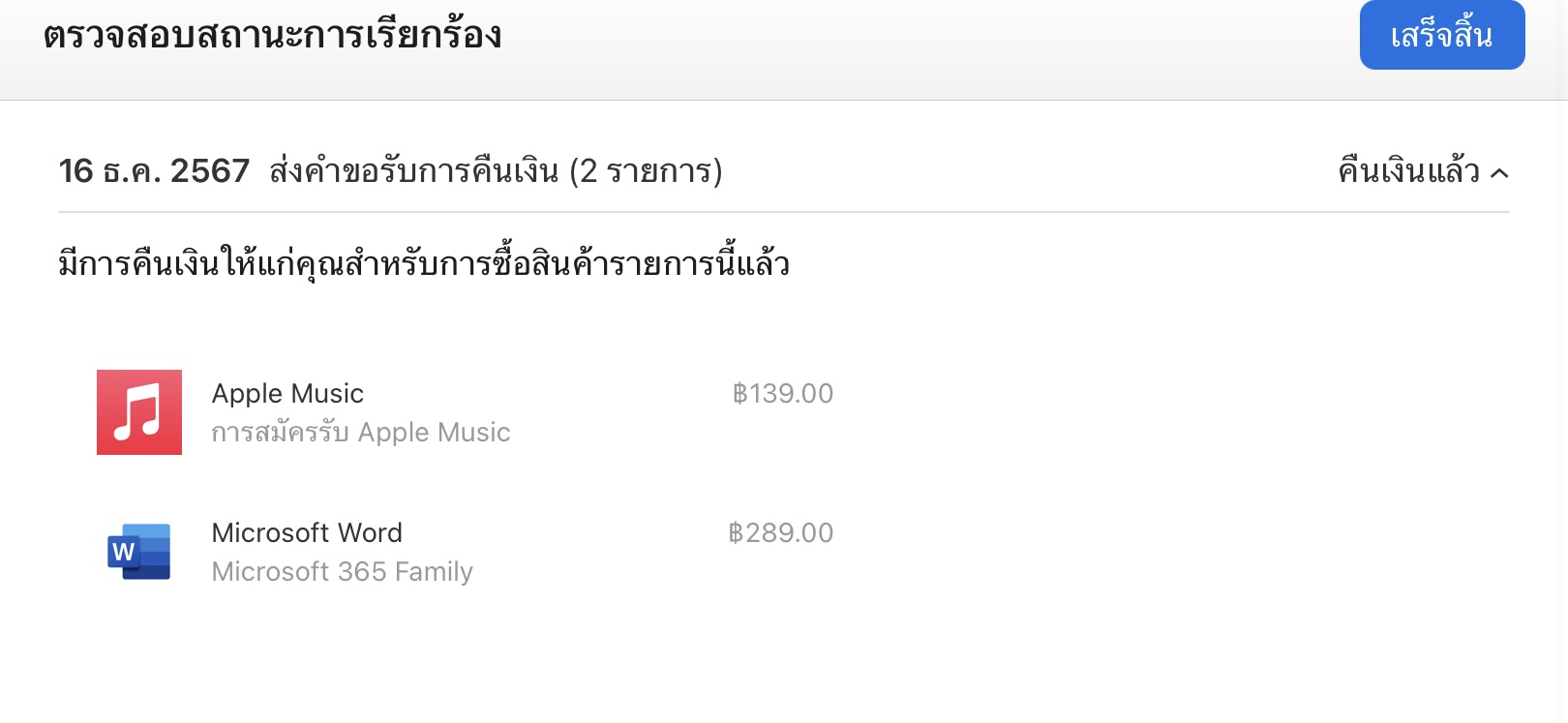The height and width of the screenshot is (723, 1568).
Task: Click the ฿139.00 price
Action: 783,394
